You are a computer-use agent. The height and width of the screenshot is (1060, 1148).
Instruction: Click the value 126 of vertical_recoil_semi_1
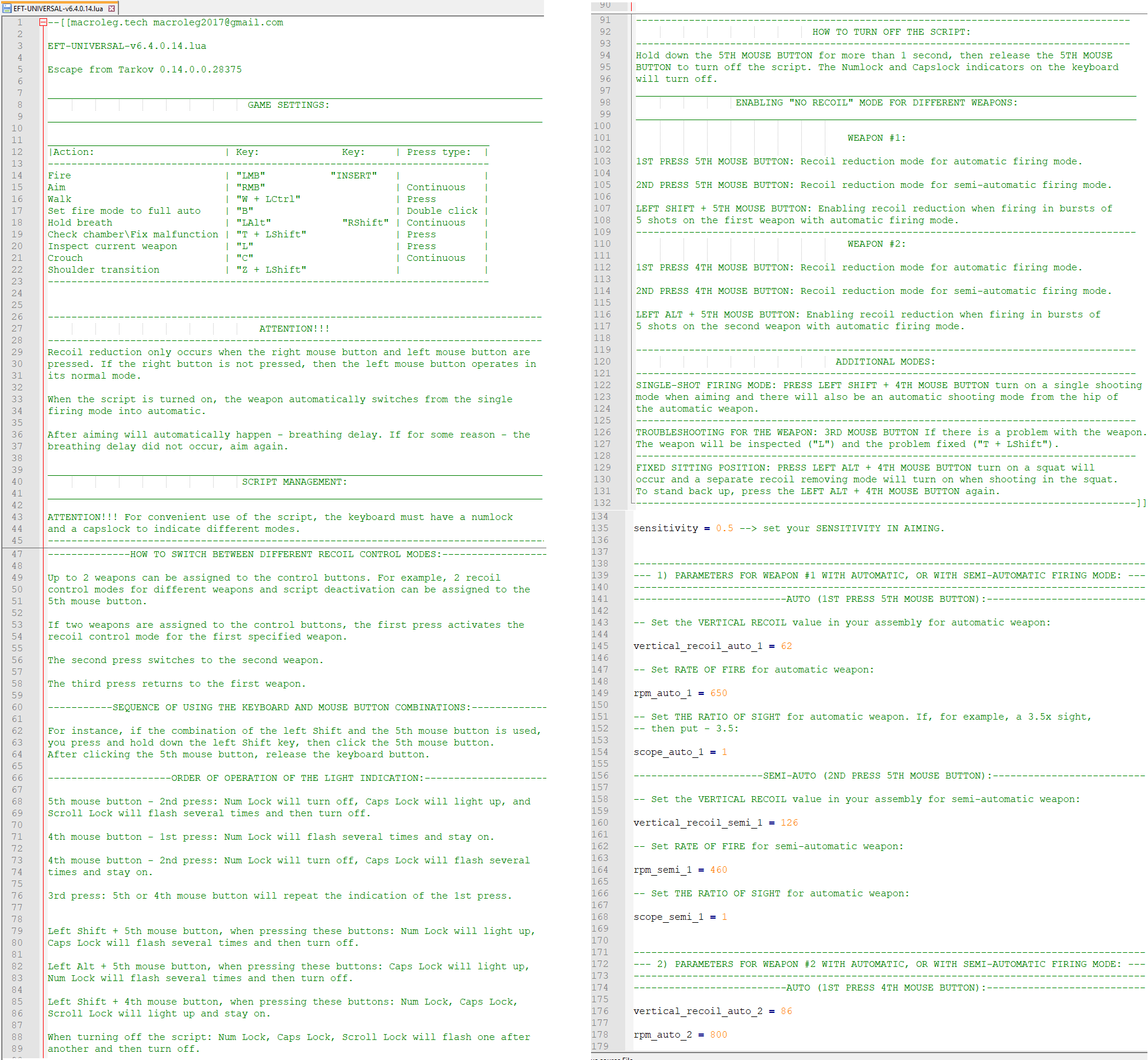789,823
